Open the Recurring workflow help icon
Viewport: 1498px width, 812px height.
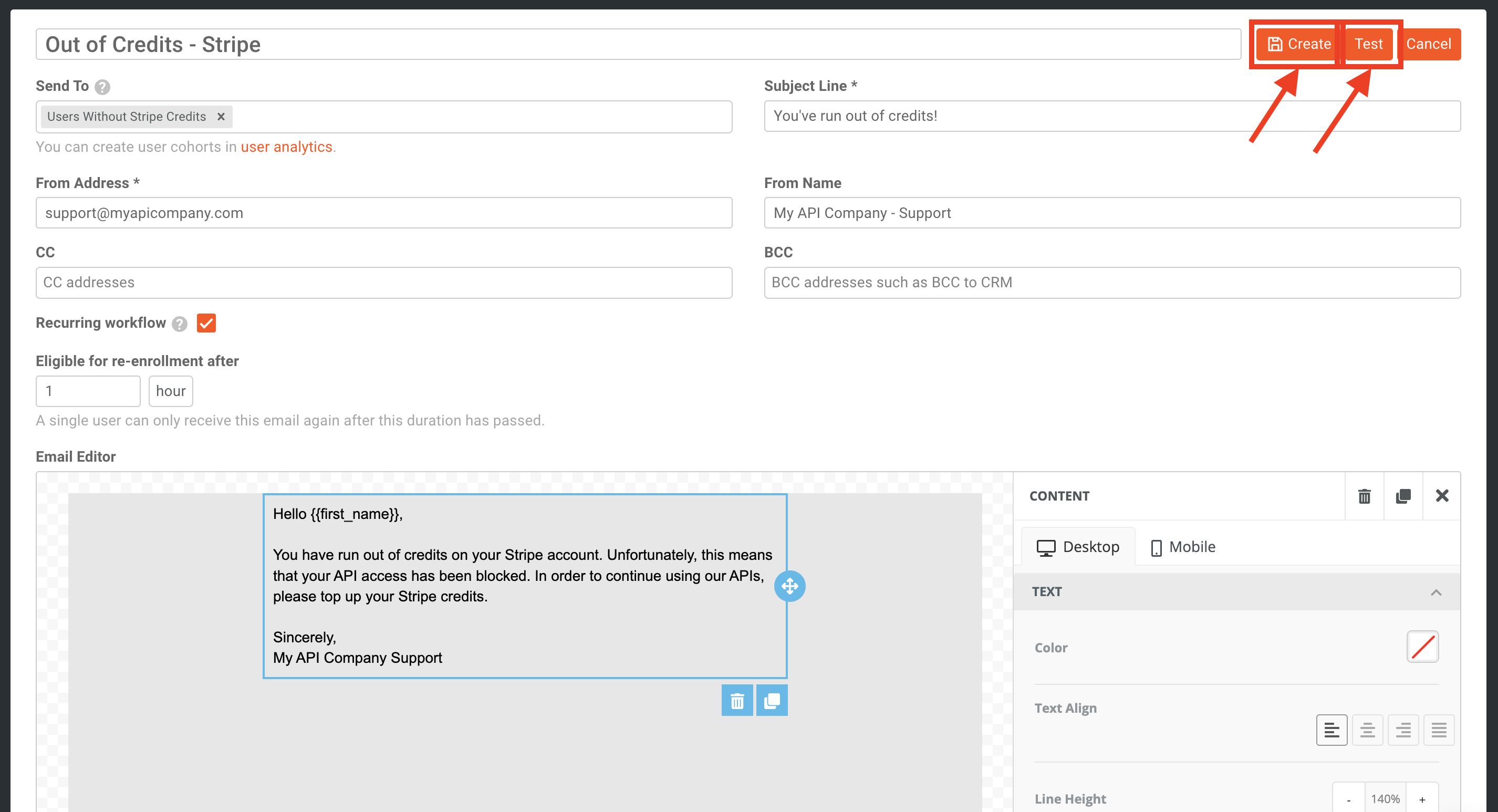[180, 324]
